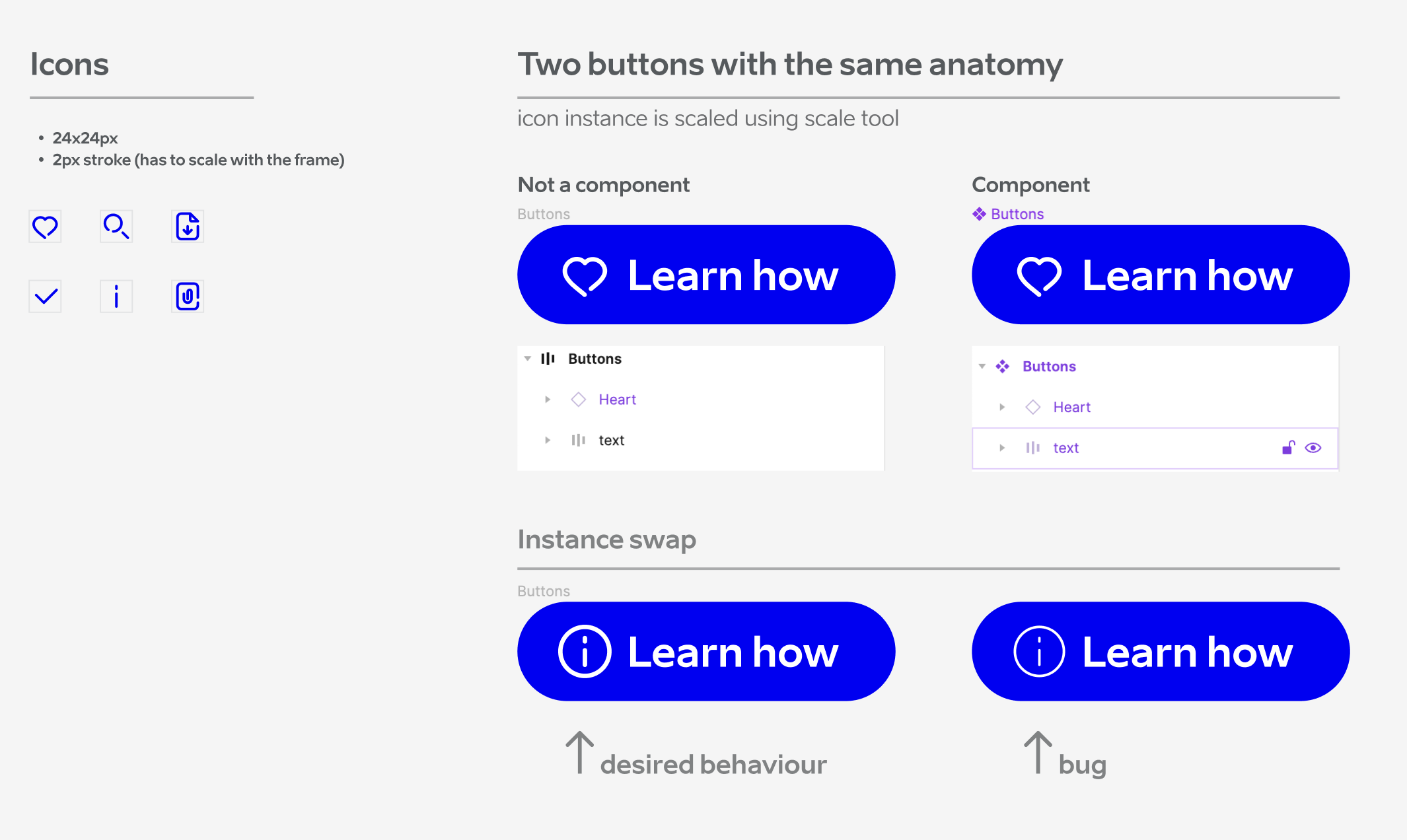
Task: Click the download file icon in icons panel
Action: tap(188, 225)
